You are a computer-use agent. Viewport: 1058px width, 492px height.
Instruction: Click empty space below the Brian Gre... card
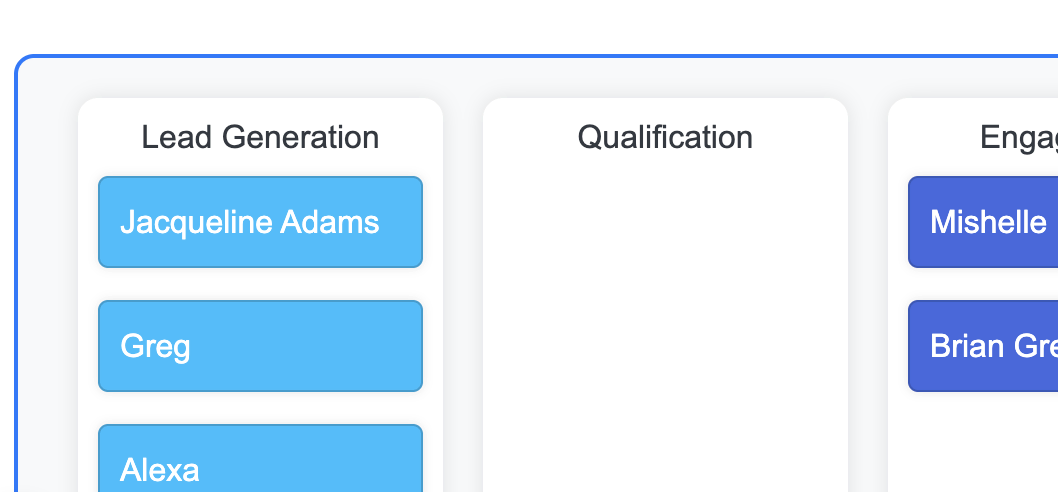click(x=982, y=440)
